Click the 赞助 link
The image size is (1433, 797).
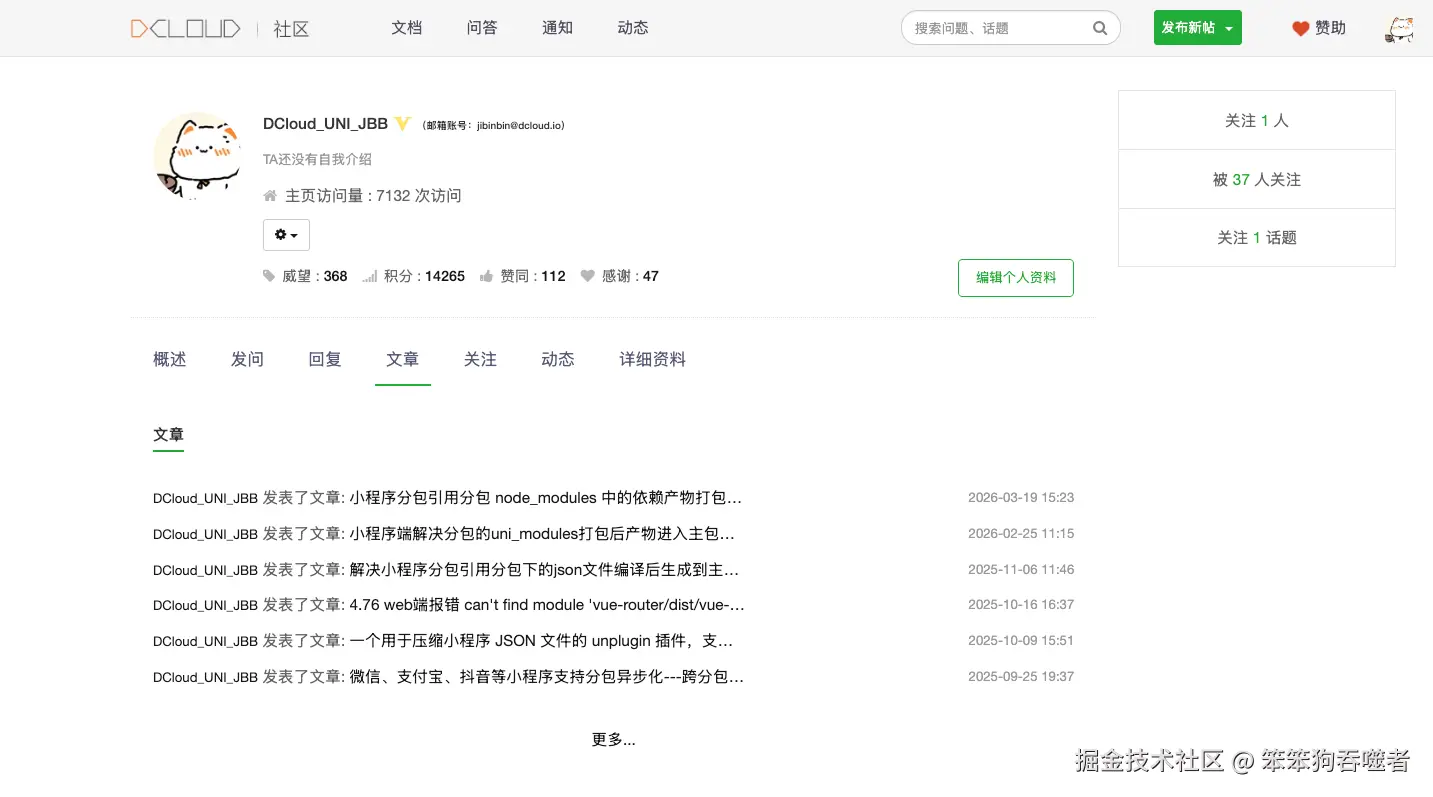1330,28
